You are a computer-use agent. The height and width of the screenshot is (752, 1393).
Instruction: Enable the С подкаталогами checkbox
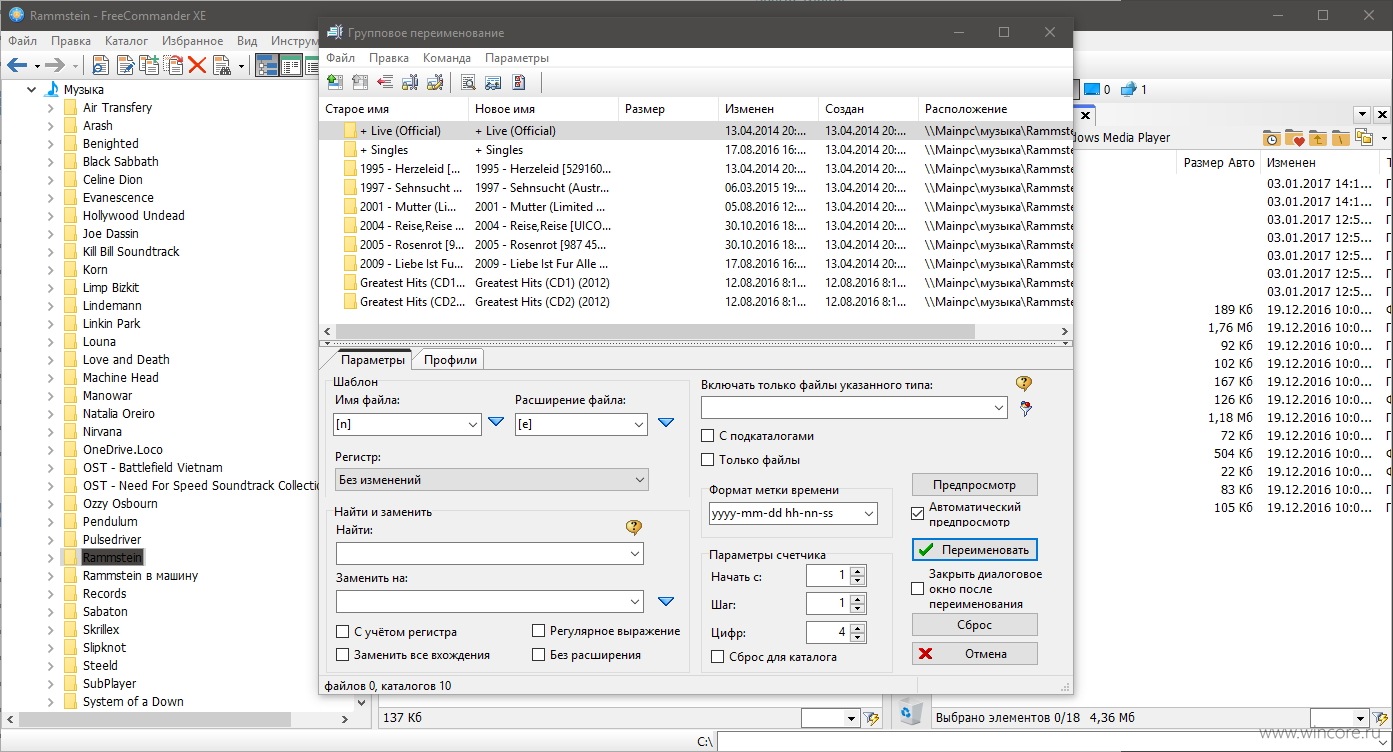pyautogui.click(x=708, y=436)
